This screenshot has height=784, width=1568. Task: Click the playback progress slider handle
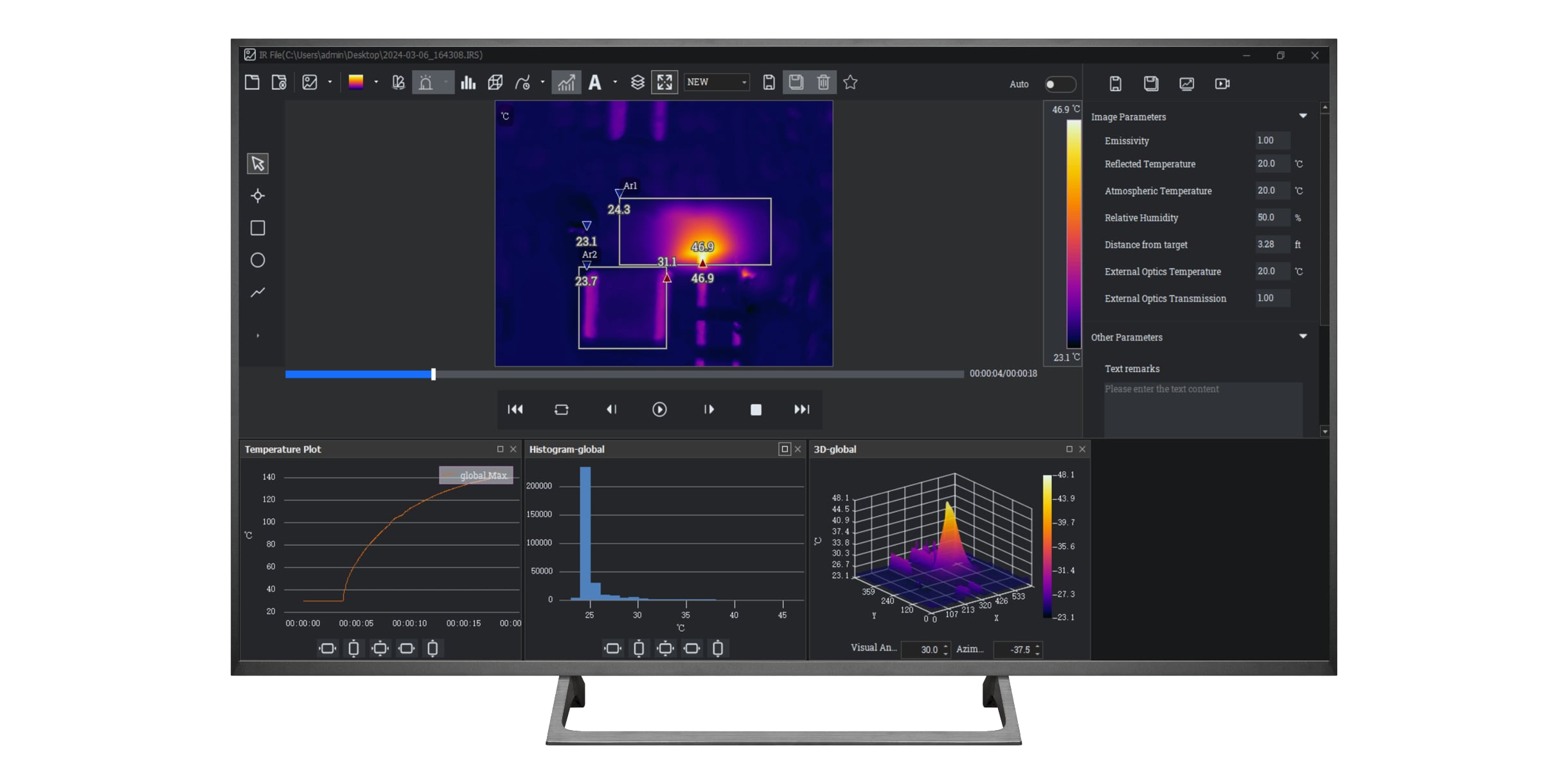pyautogui.click(x=434, y=374)
